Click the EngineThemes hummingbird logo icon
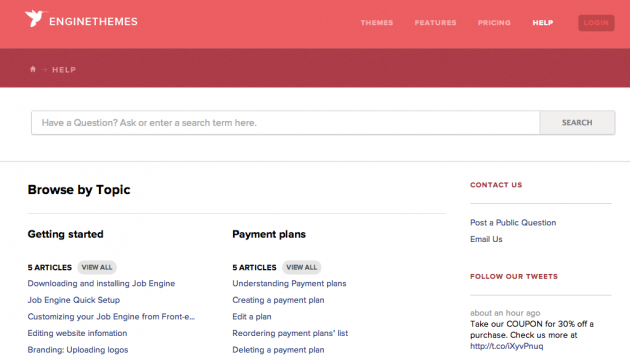This screenshot has height=363, width=630. tap(36, 18)
